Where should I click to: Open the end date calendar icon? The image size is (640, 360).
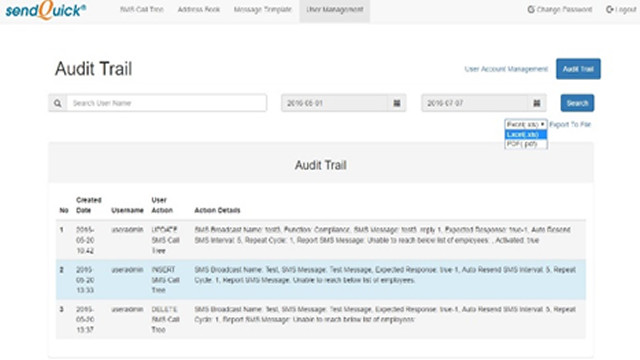tap(537, 103)
